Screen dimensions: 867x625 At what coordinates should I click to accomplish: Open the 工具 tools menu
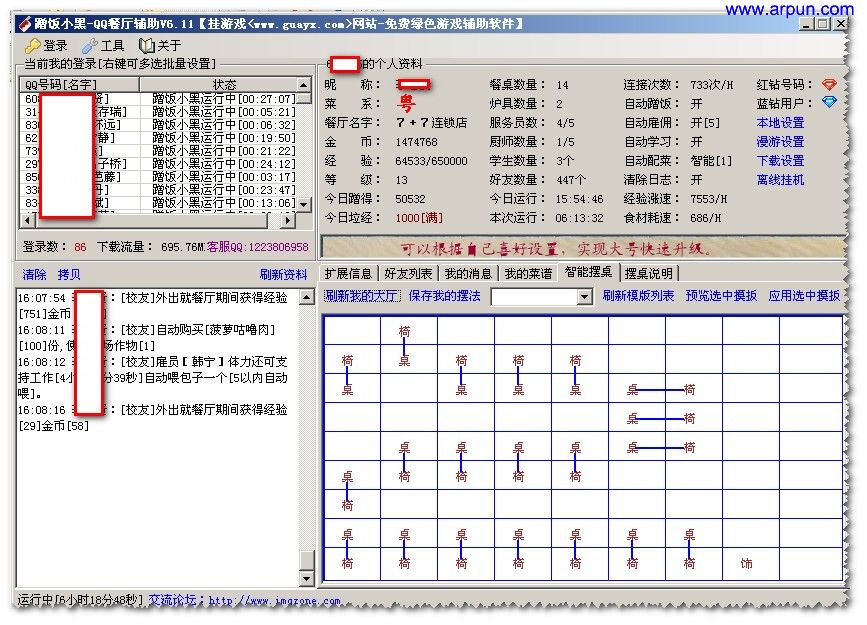pyautogui.click(x=103, y=45)
